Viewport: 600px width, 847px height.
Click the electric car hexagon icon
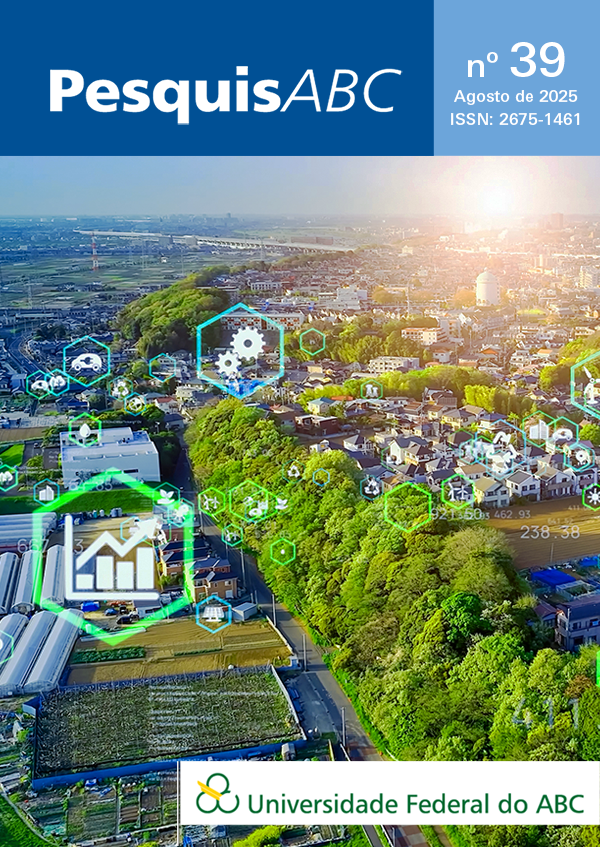pos(87,362)
